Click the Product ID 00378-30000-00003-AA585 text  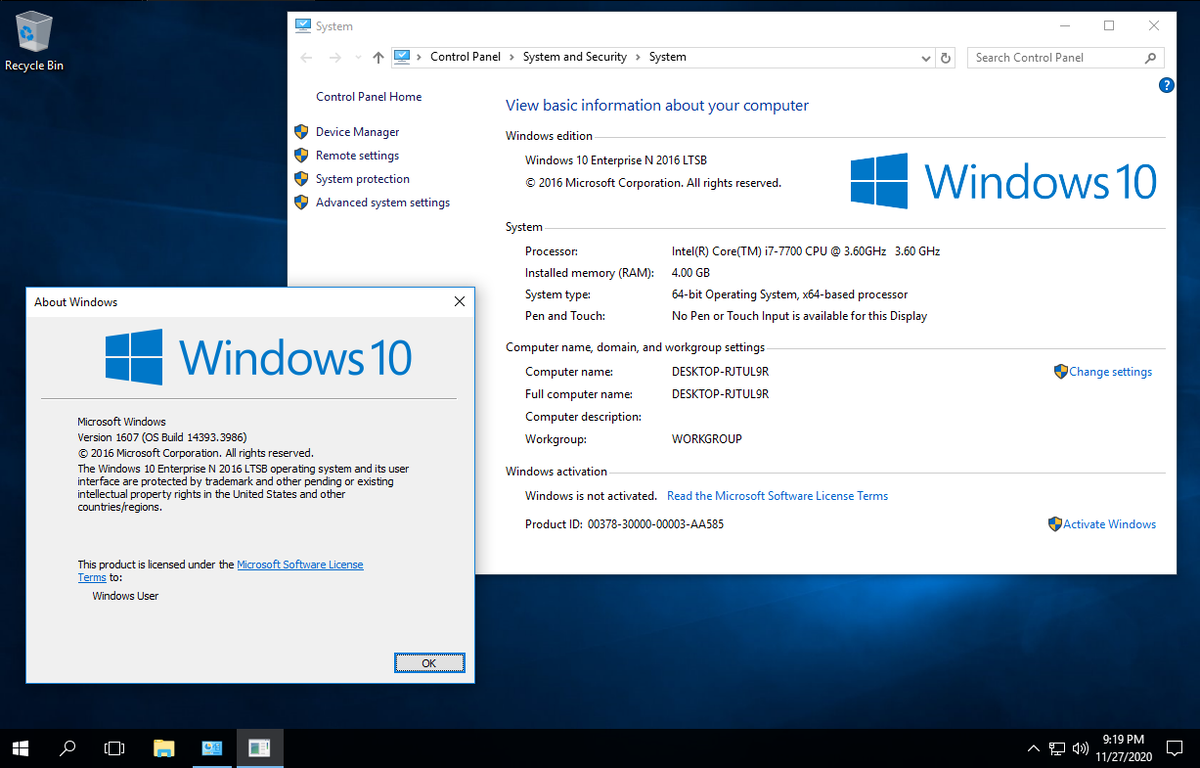coord(624,524)
